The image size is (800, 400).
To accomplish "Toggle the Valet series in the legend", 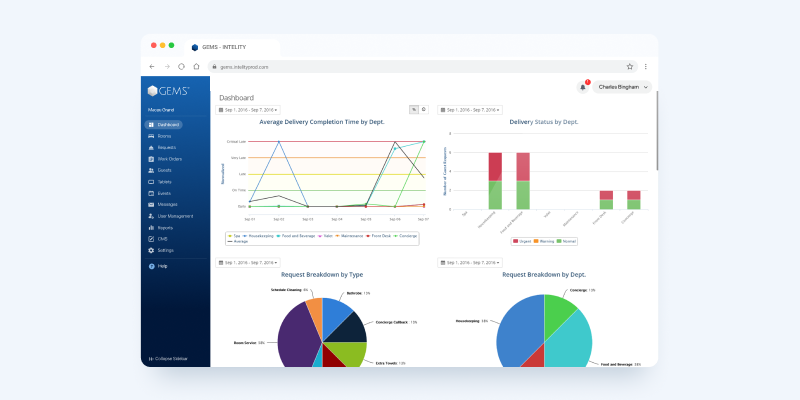I will coord(324,236).
